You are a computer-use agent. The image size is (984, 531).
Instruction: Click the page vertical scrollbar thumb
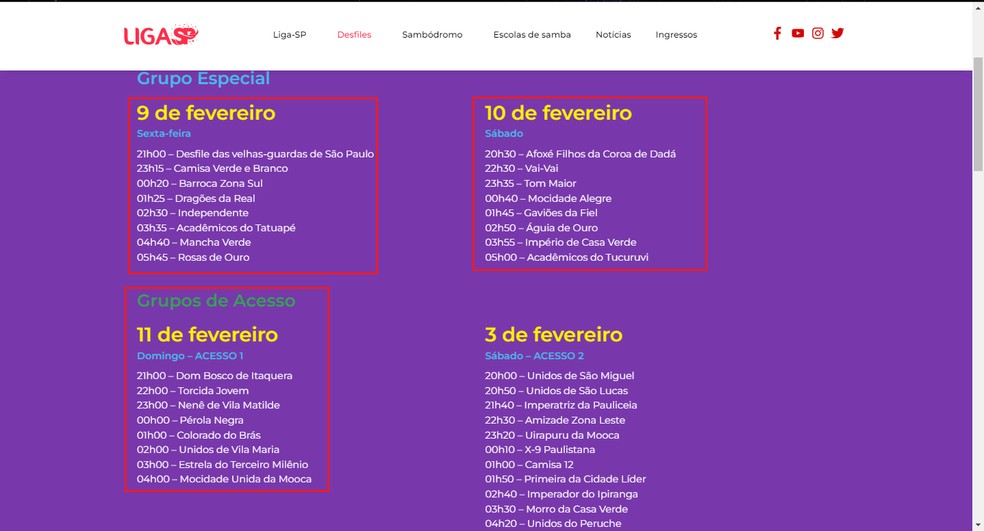[978, 113]
